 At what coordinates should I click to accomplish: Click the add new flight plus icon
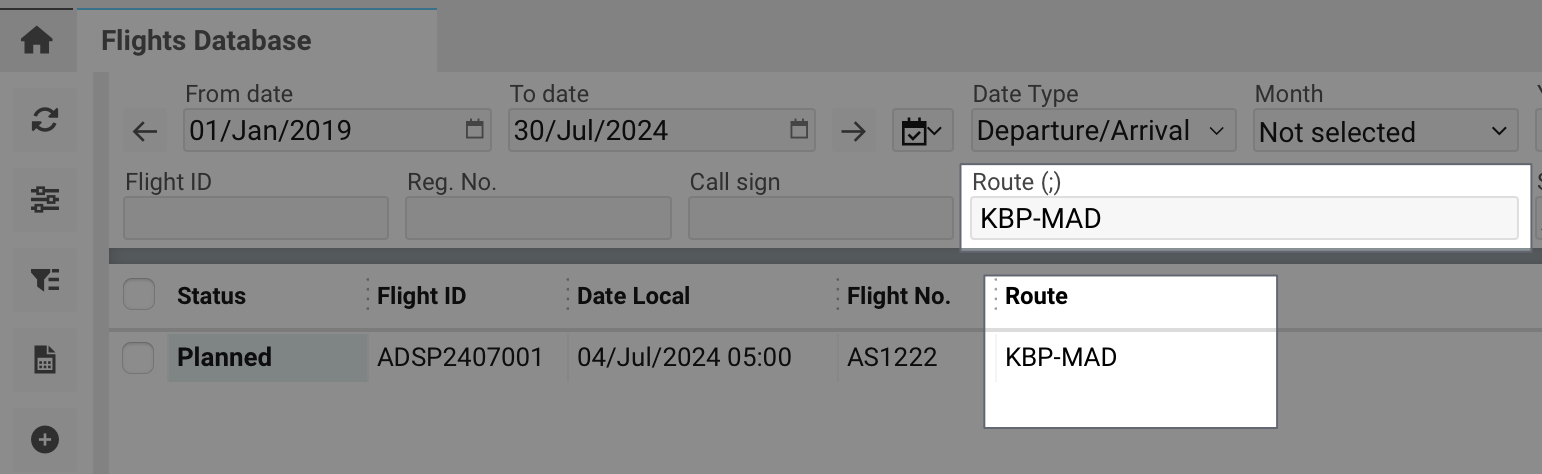45,439
